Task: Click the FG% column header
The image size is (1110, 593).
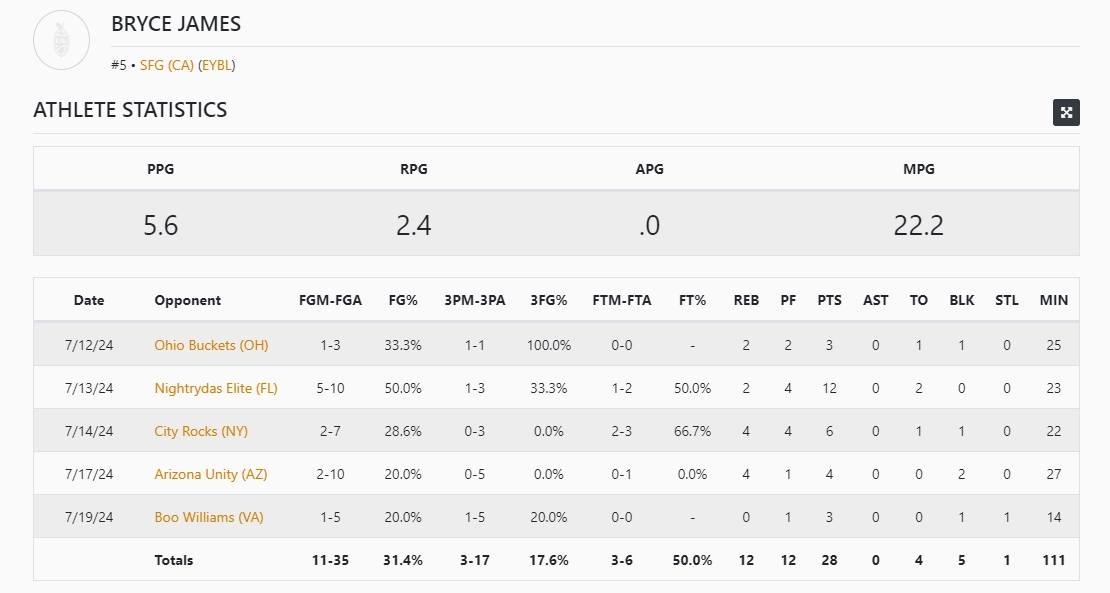Action: [x=403, y=300]
